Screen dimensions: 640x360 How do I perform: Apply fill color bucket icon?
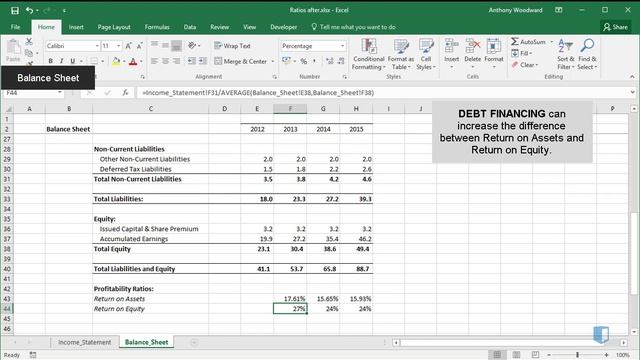116,61
